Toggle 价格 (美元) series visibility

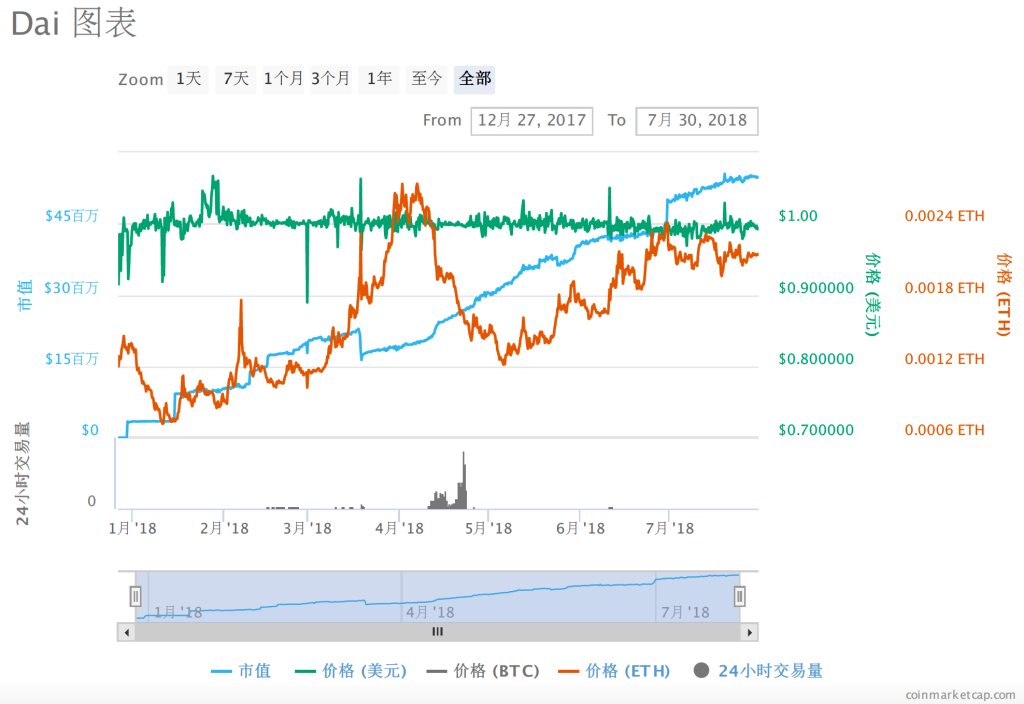(352, 671)
